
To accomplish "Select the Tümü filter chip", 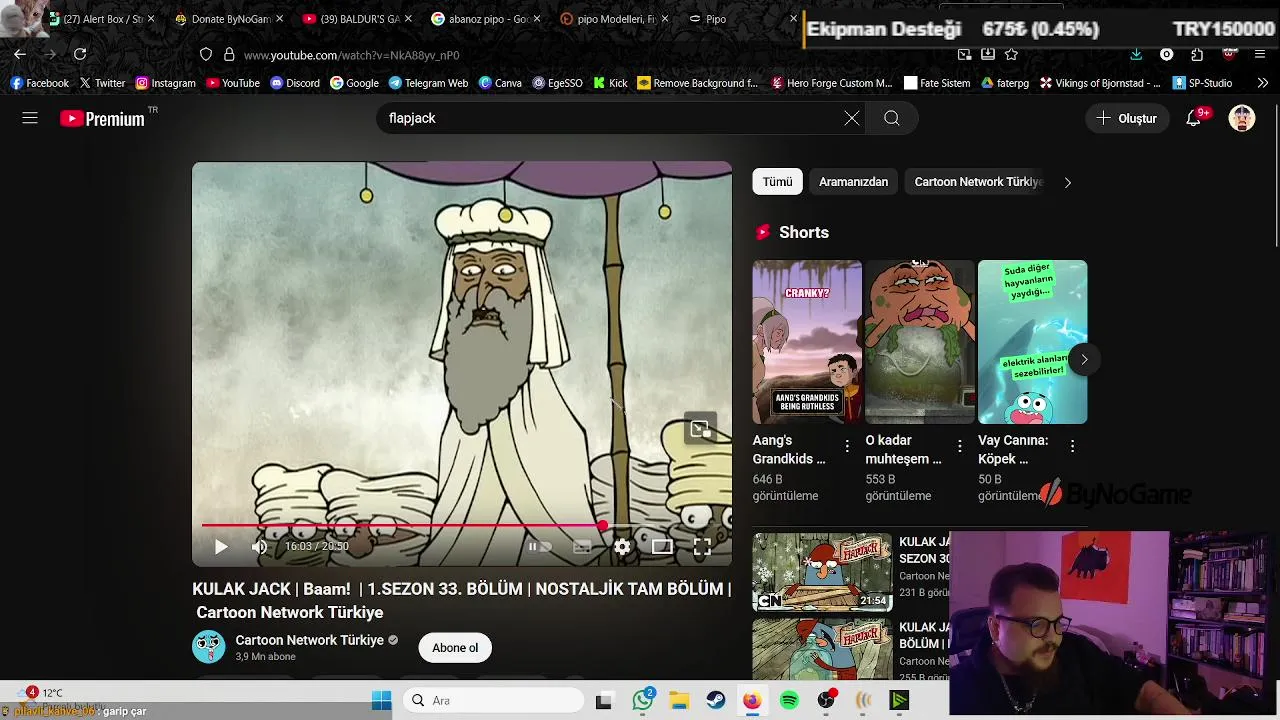I will coord(777,182).
